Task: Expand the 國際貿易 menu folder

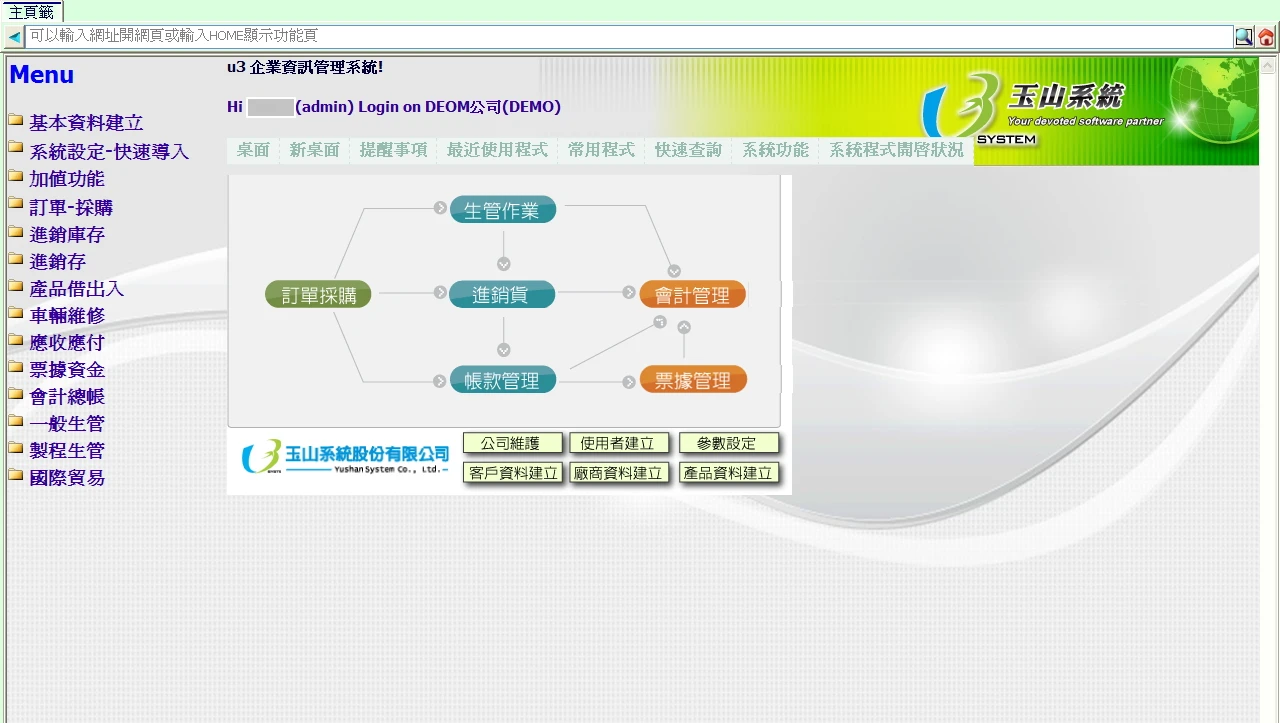Action: tap(67, 478)
